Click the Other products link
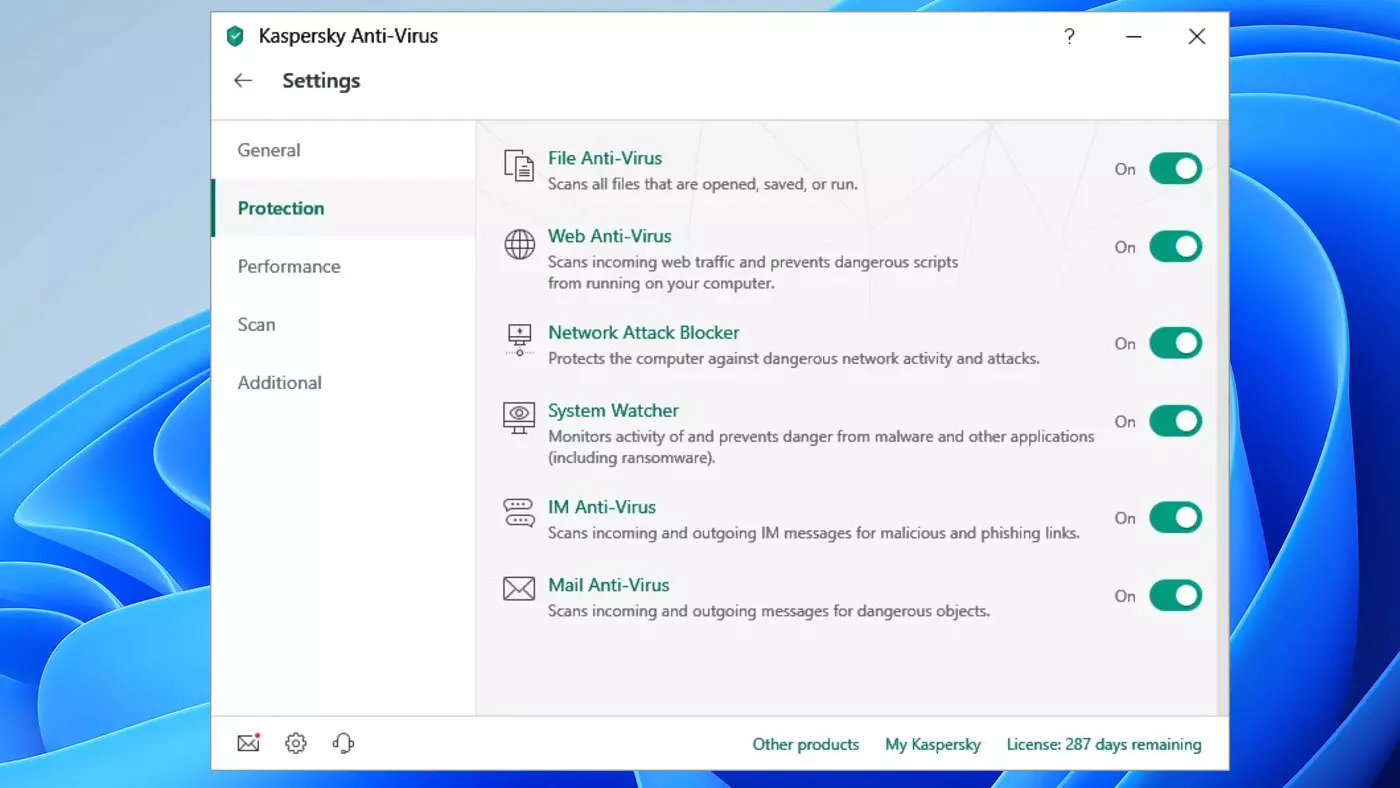This screenshot has height=788, width=1400. tap(806, 744)
